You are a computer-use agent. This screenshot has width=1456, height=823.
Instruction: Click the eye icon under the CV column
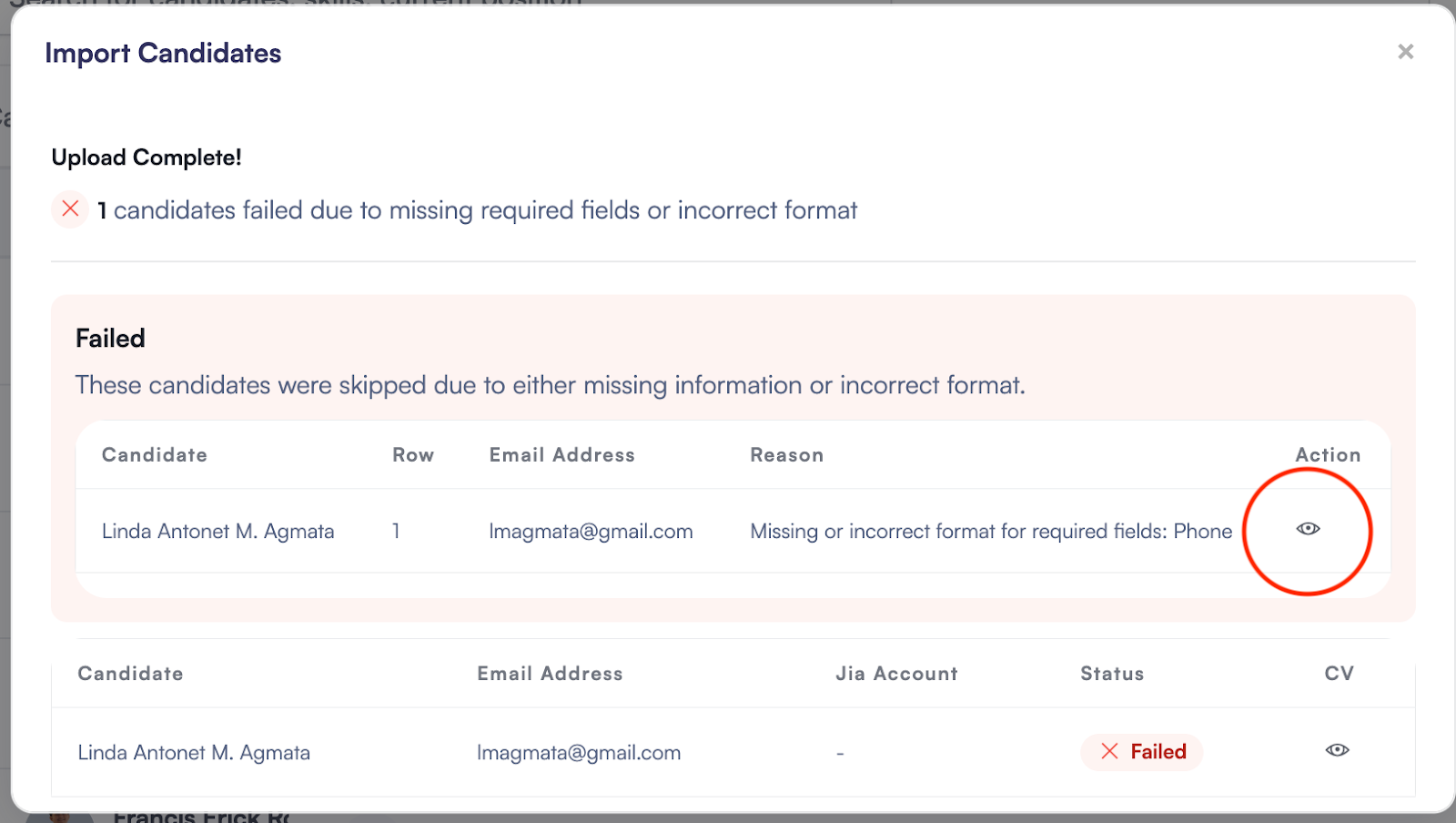(1337, 750)
